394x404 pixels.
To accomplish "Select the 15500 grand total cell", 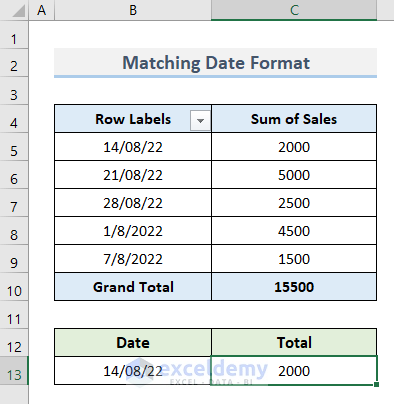I will [294, 287].
